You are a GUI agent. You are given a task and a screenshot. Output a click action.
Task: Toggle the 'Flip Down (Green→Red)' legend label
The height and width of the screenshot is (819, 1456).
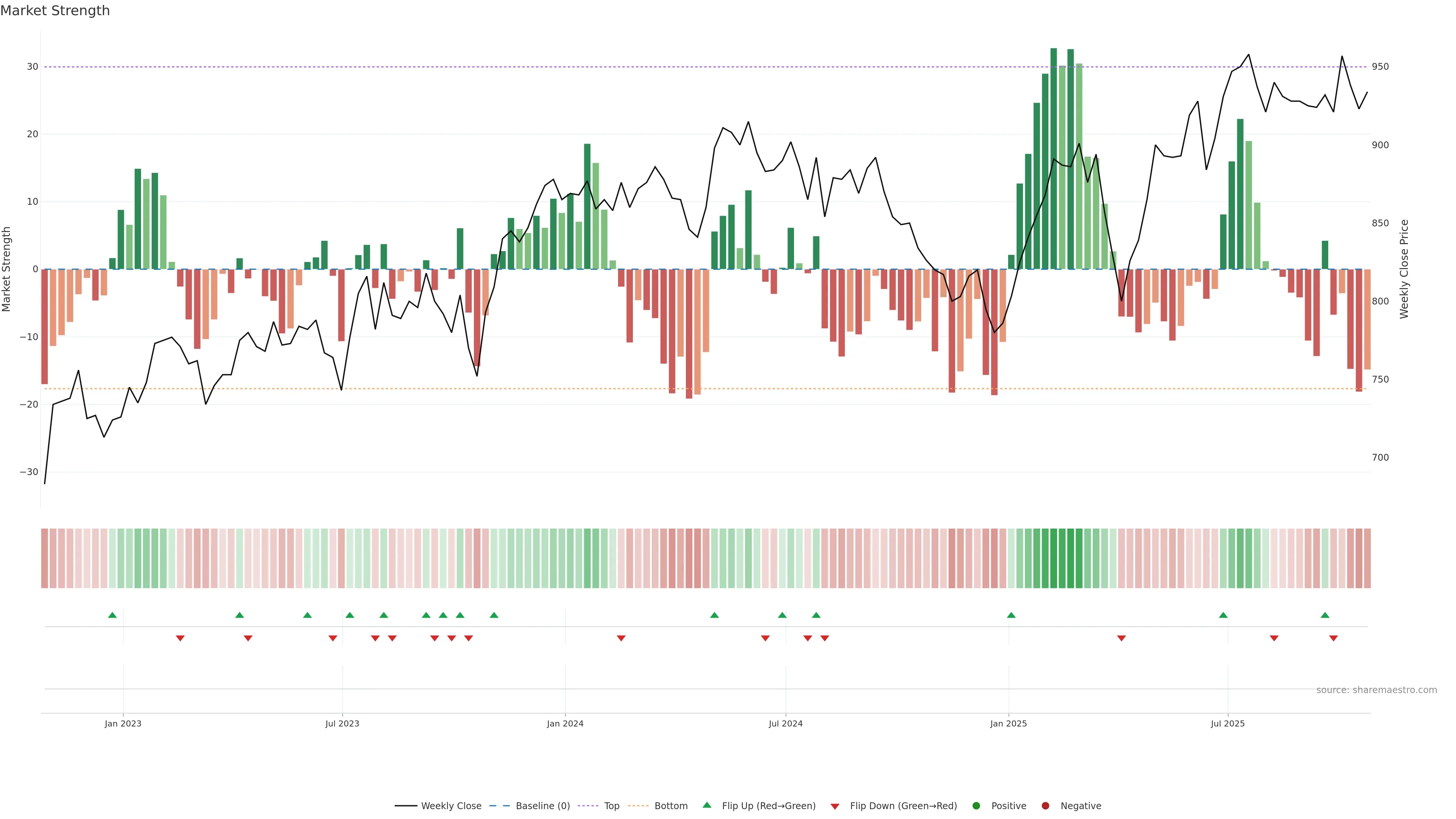click(903, 806)
